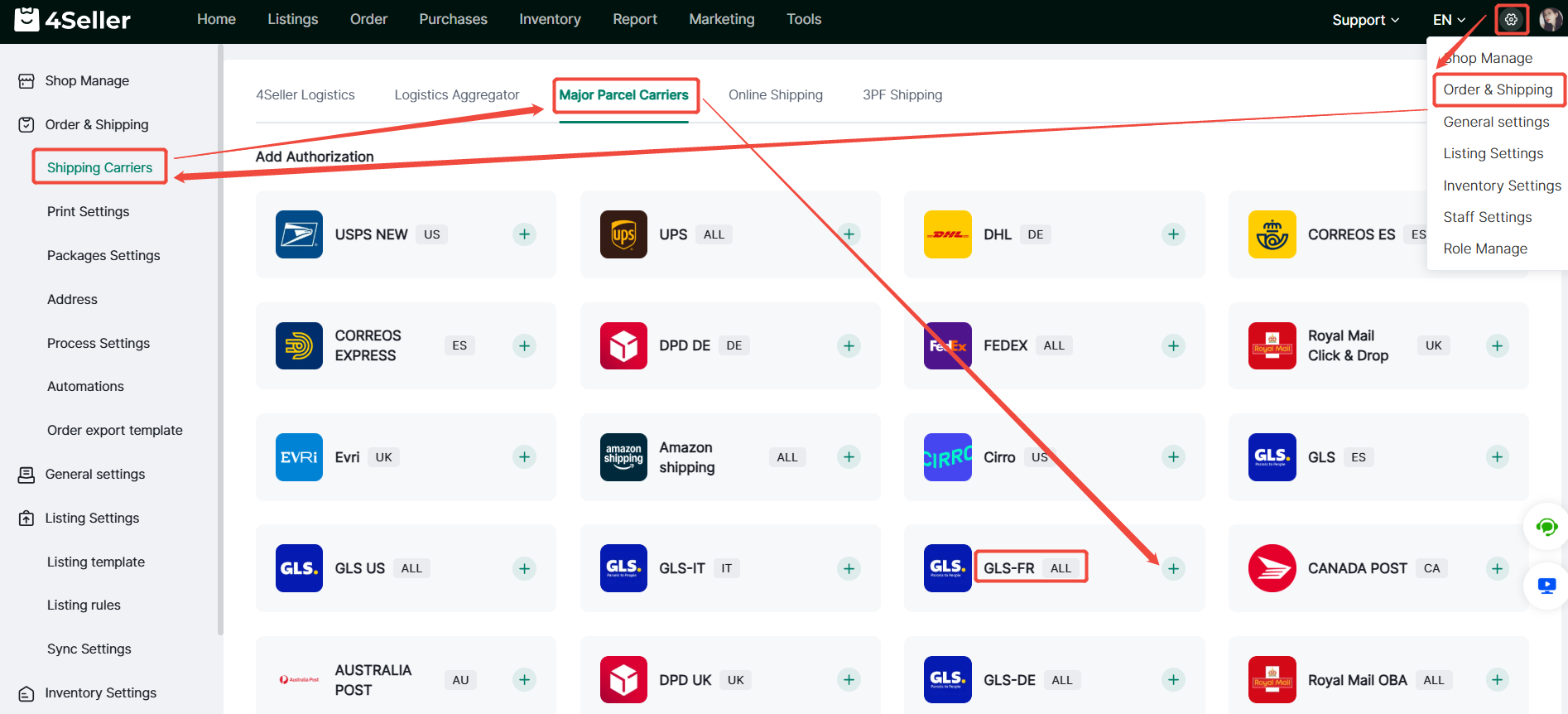Add FEDEX carrier authorization plus
1568x714 pixels.
[x=1173, y=345]
